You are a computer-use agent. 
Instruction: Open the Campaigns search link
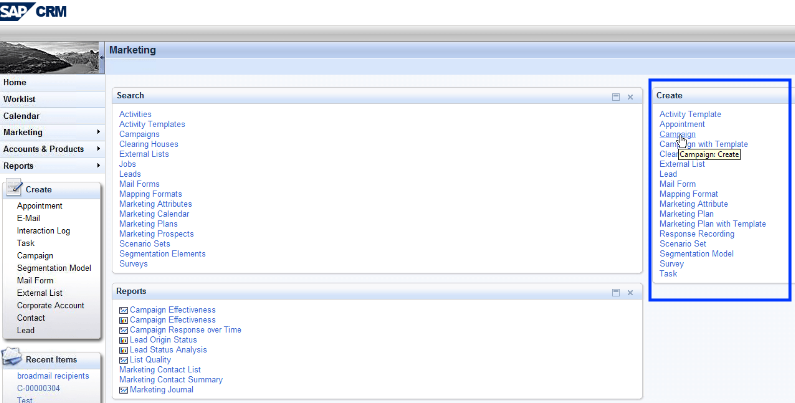[139, 134]
